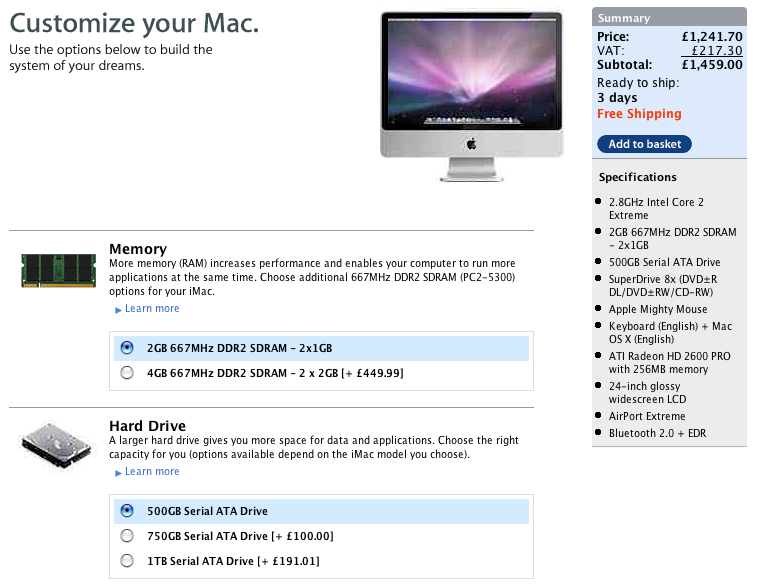Click 'Apple Mighty Mouse' specification

[658, 309]
